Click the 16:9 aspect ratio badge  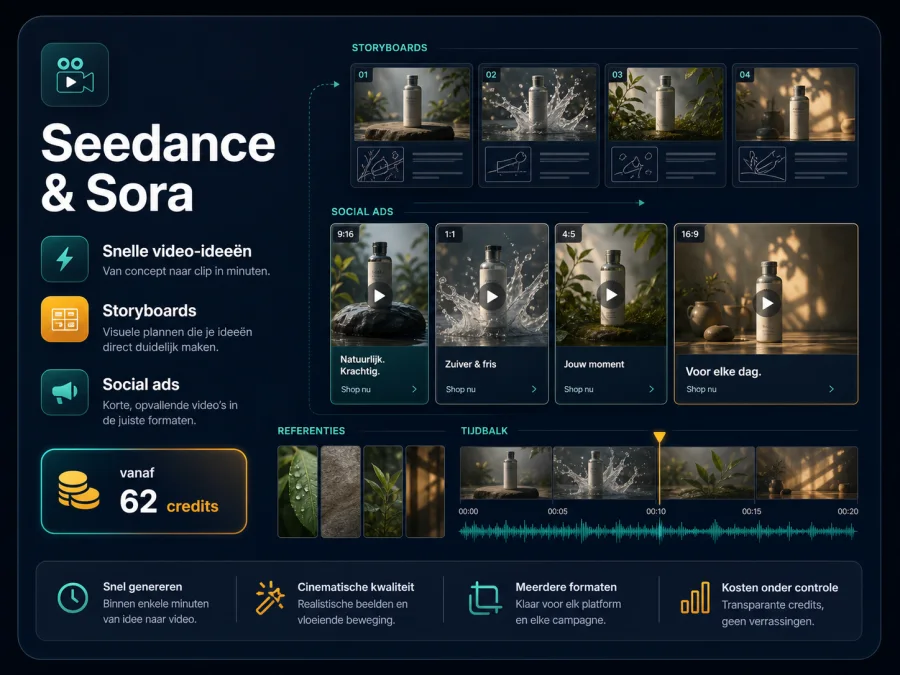(690, 234)
